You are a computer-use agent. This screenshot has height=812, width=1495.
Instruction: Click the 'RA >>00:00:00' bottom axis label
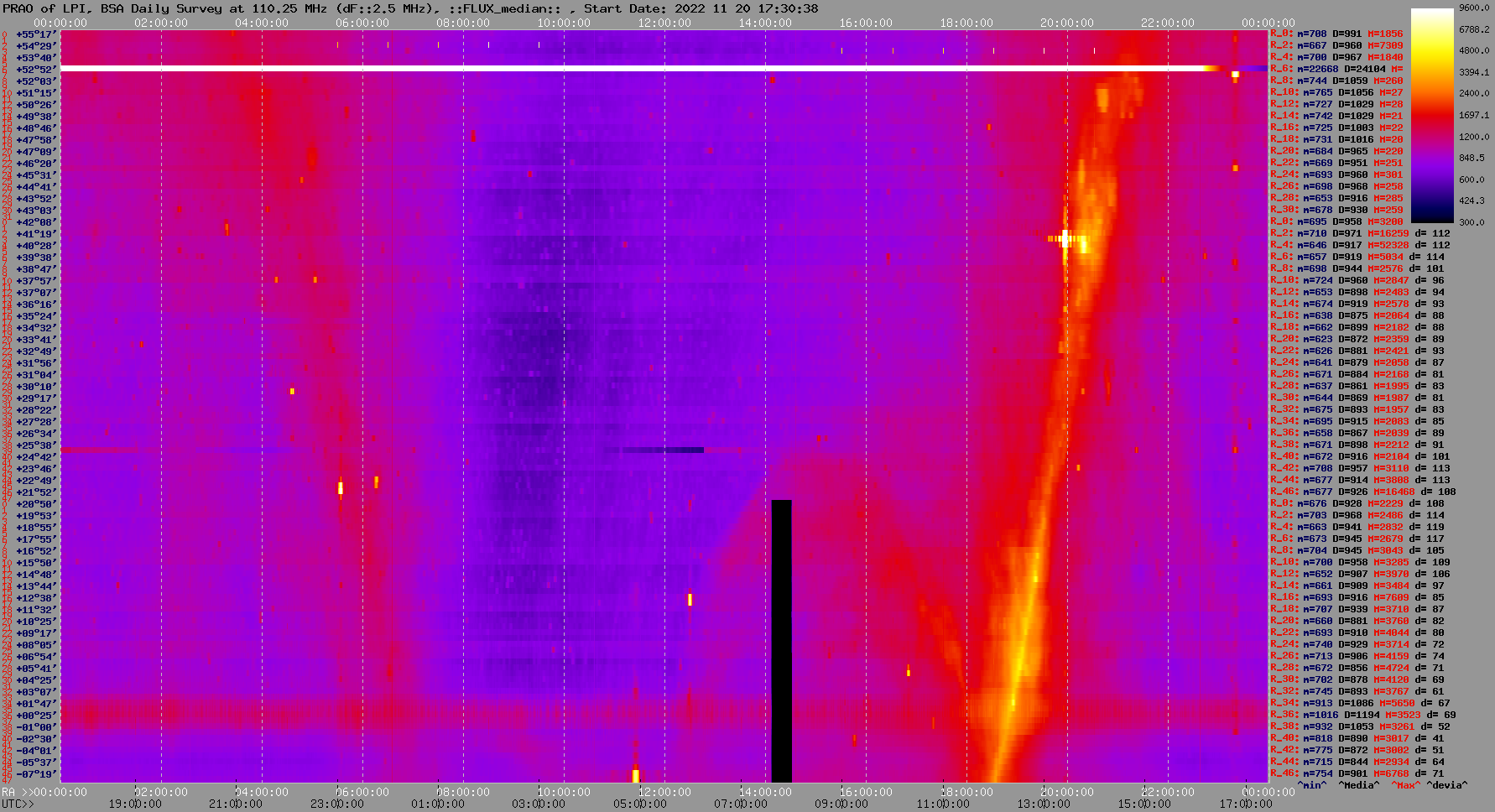(44, 792)
